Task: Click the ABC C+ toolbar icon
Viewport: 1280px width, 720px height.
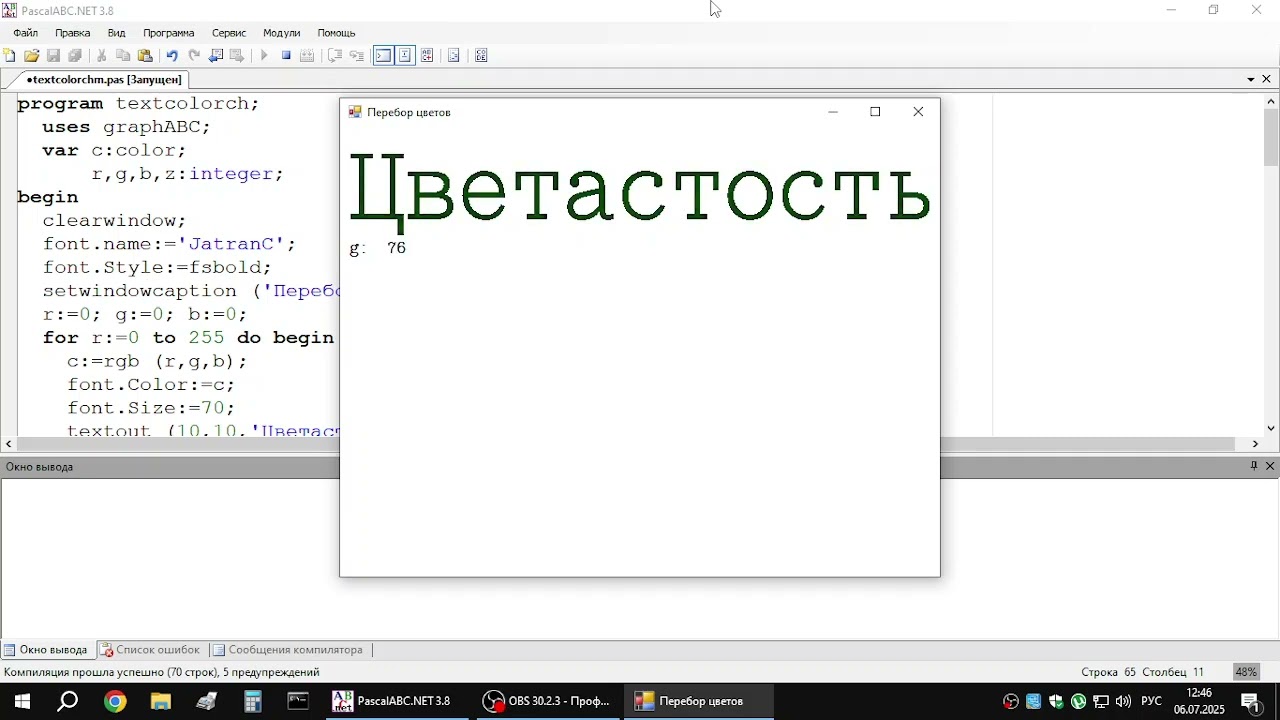Action: (427, 56)
